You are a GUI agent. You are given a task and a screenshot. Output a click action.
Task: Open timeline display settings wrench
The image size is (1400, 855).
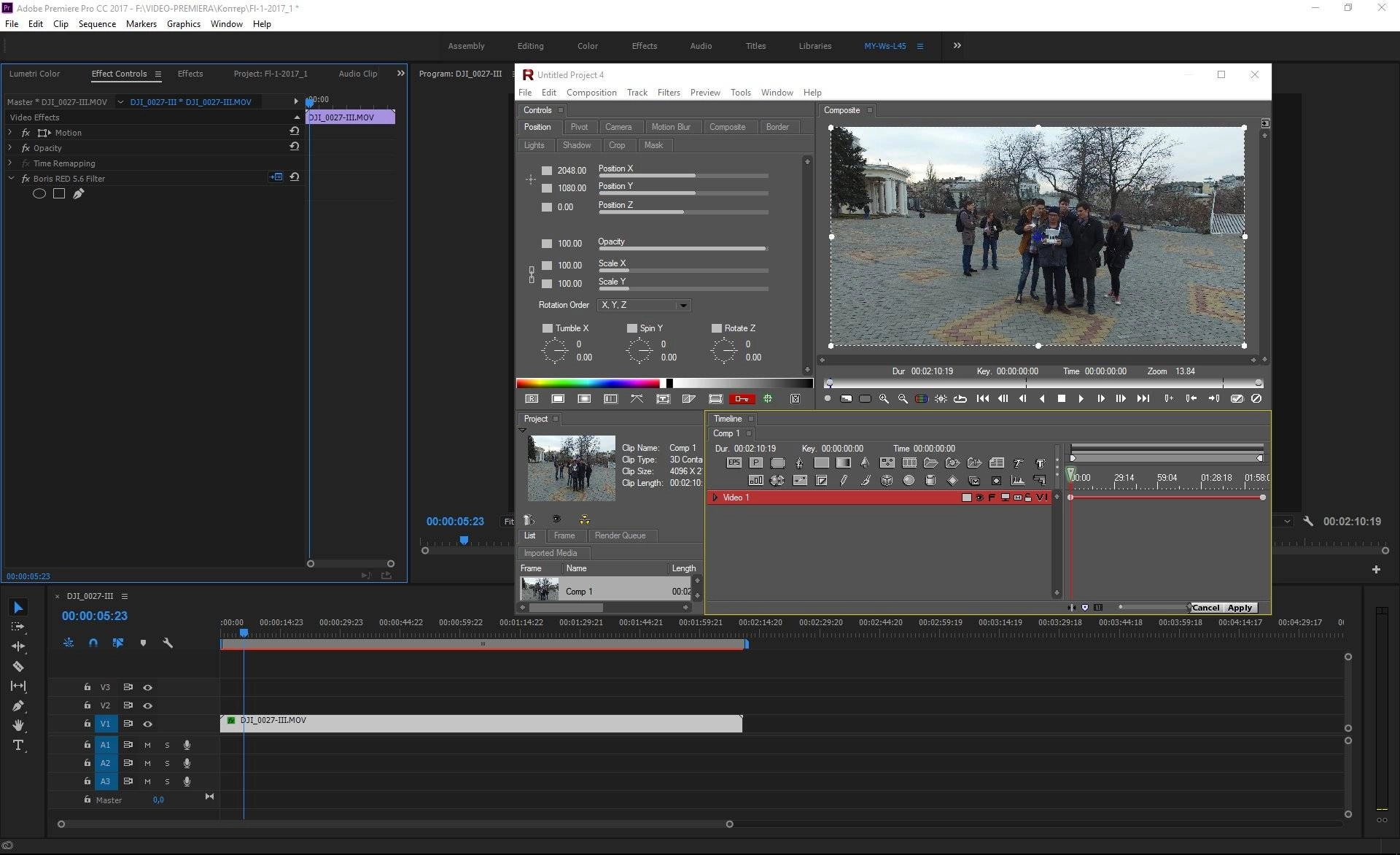coord(168,643)
